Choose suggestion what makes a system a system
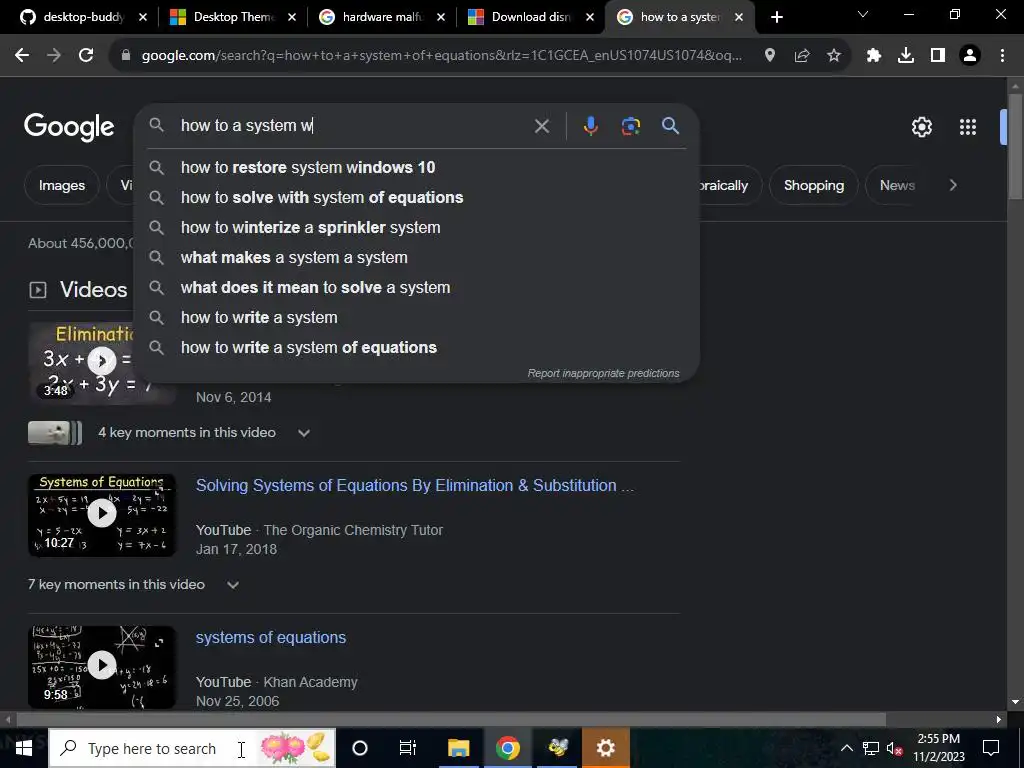 pos(417,257)
